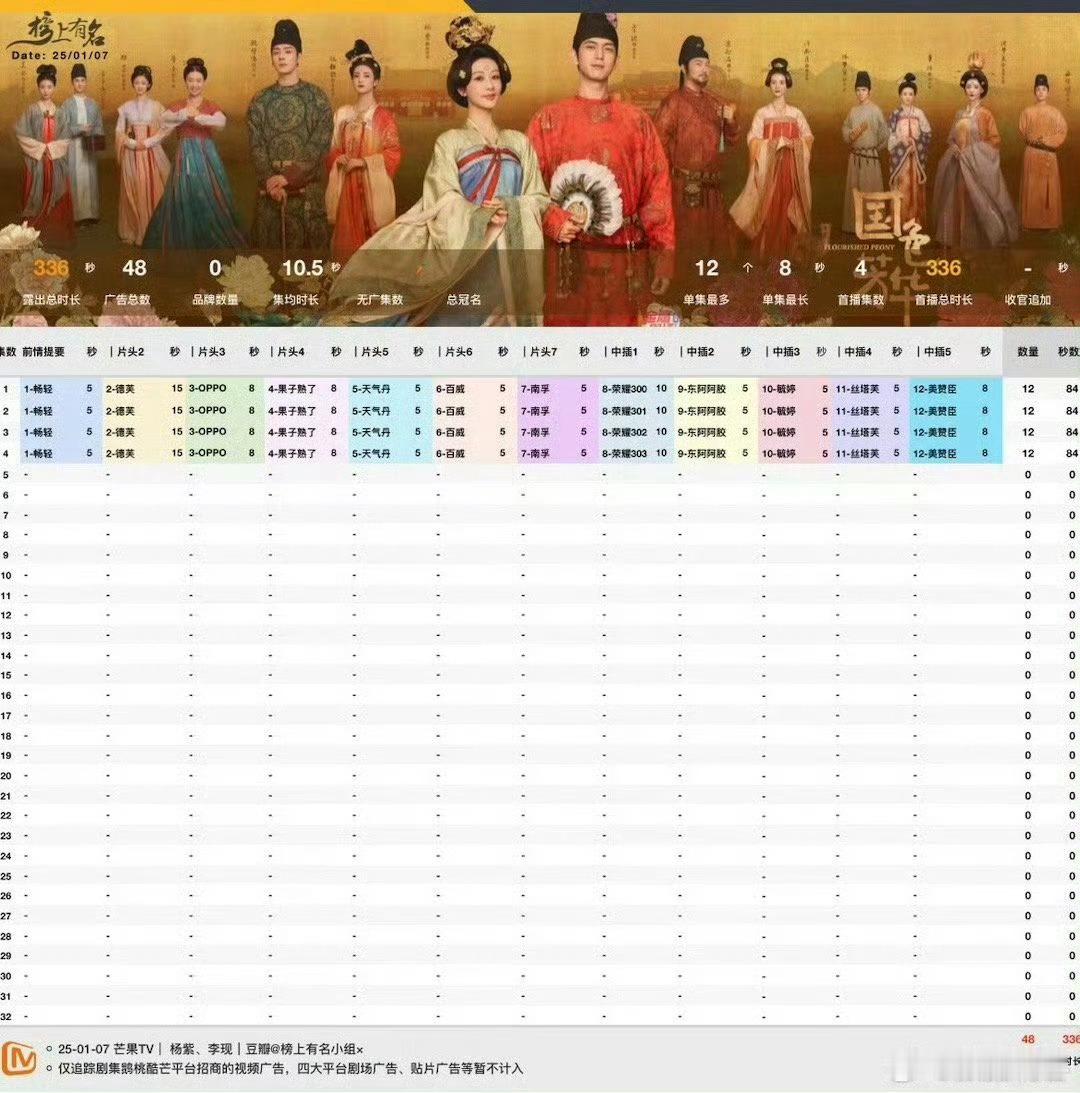Select the 品牌数量 stat label

[x=215, y=300]
